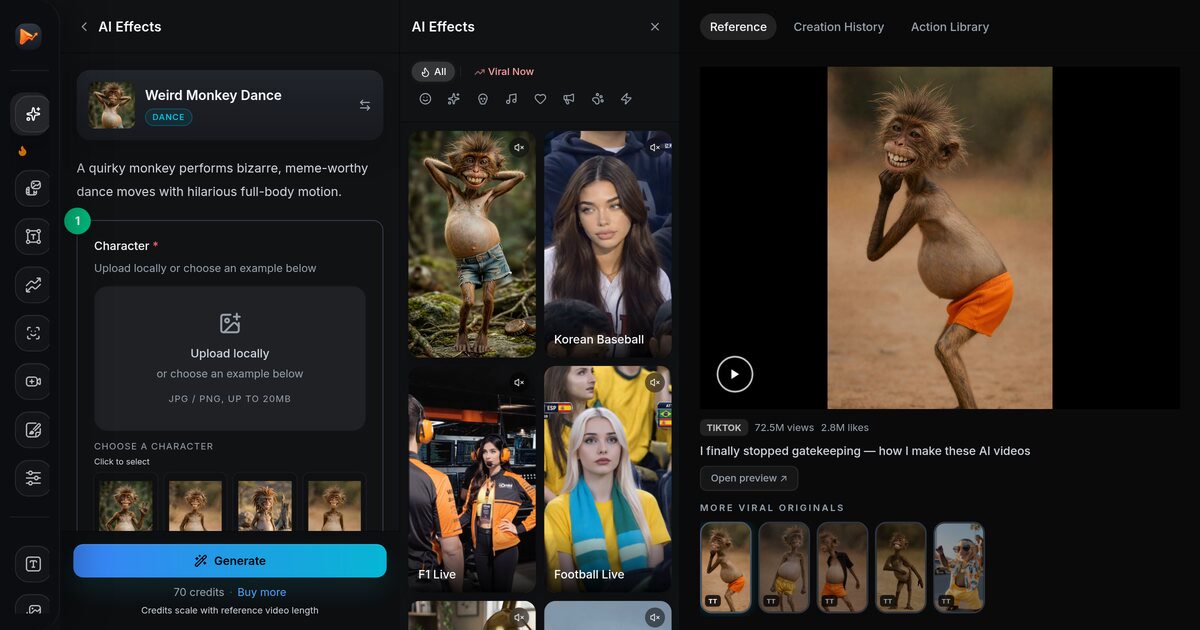The height and width of the screenshot is (630, 1200).
Task: Select the Viral Now filter
Action: 504,72
